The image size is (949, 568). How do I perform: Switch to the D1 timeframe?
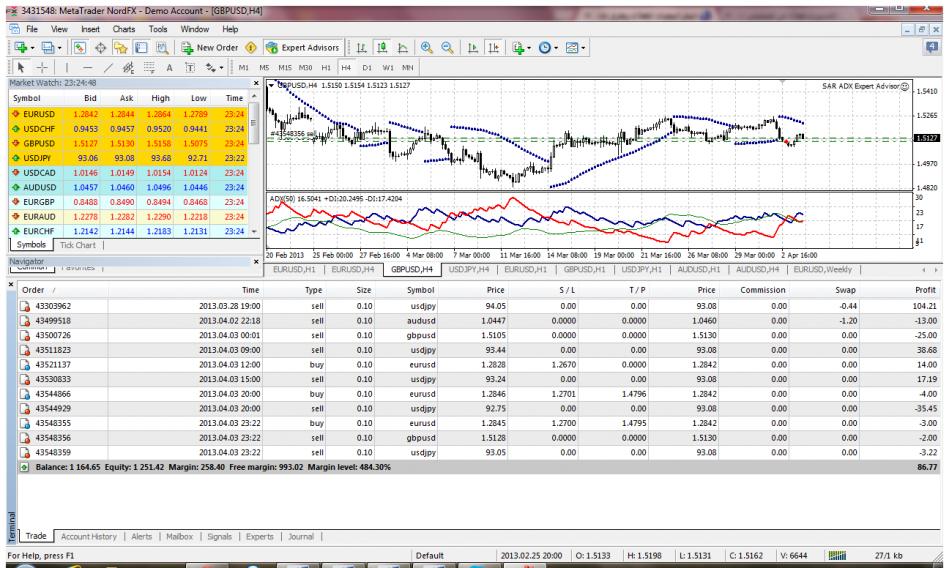coord(365,67)
